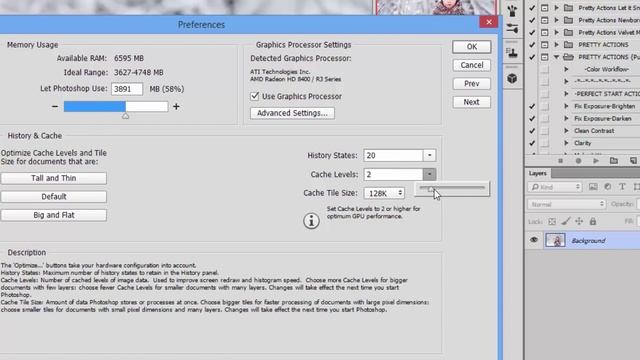Filter layers by type layer icon
The height and width of the screenshot is (360, 640).
click(x=622, y=187)
